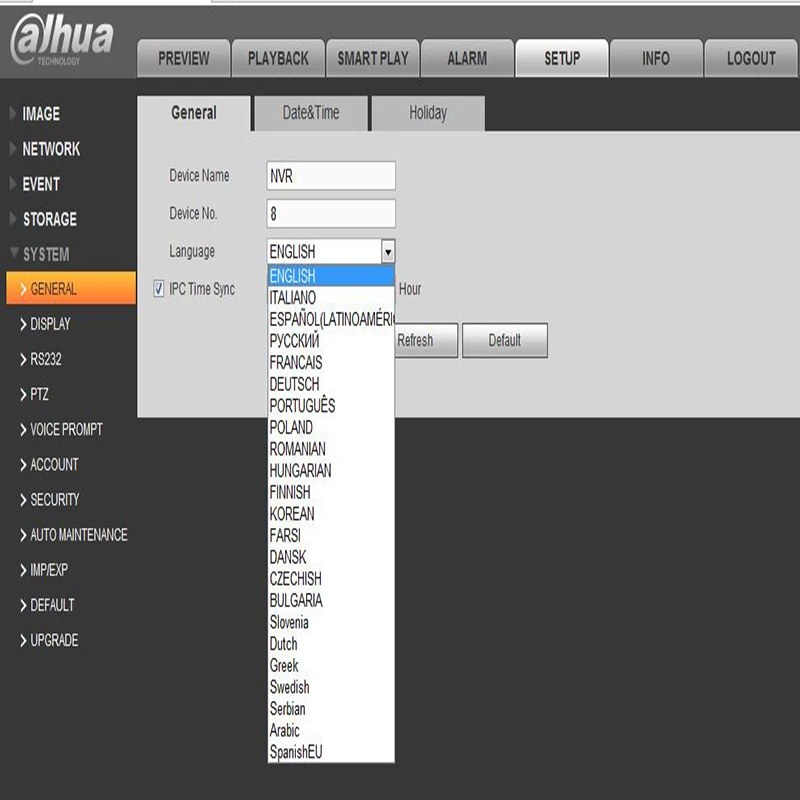The image size is (800, 800).
Task: Close the Language dropdown arrow
Action: click(x=388, y=252)
